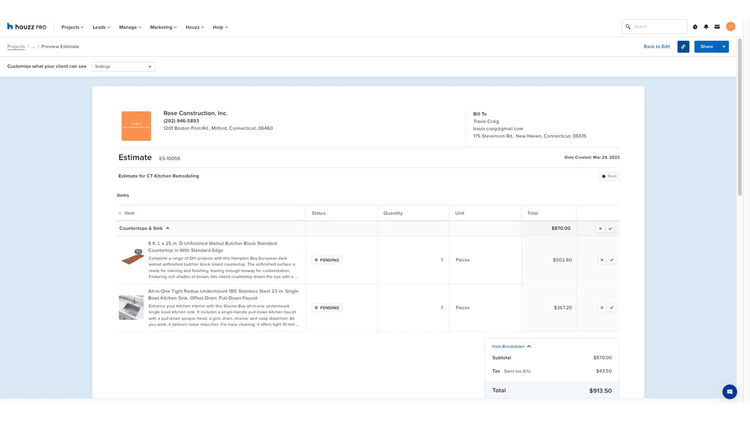The image size is (750, 422).
Task: Open the orange user avatar menu
Action: click(731, 27)
